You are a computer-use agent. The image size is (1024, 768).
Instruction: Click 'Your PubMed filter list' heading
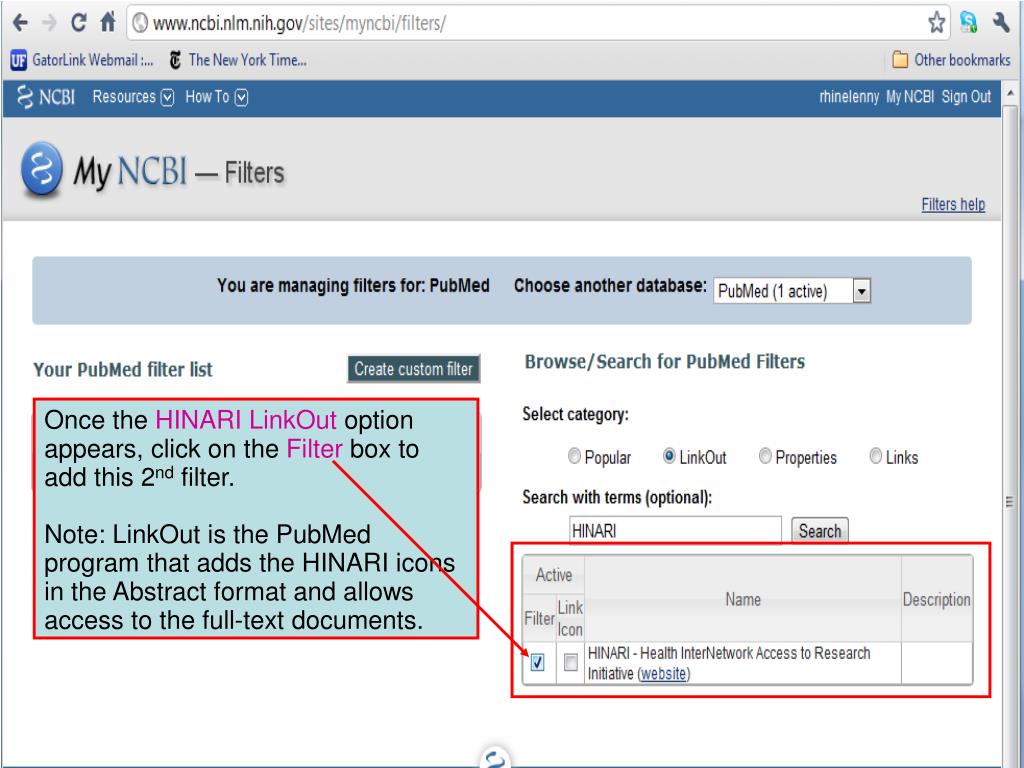tap(123, 370)
